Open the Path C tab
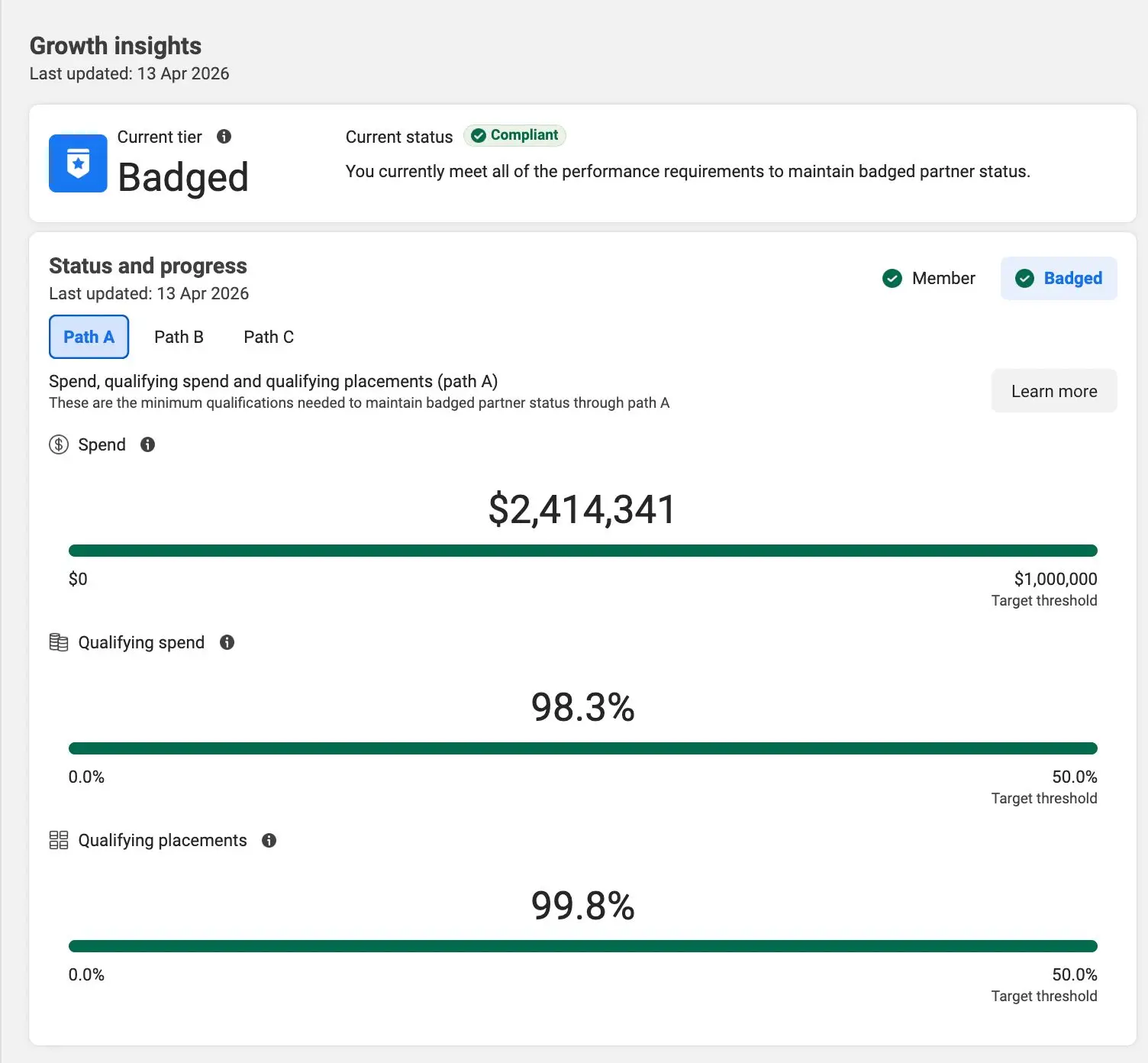 (269, 337)
